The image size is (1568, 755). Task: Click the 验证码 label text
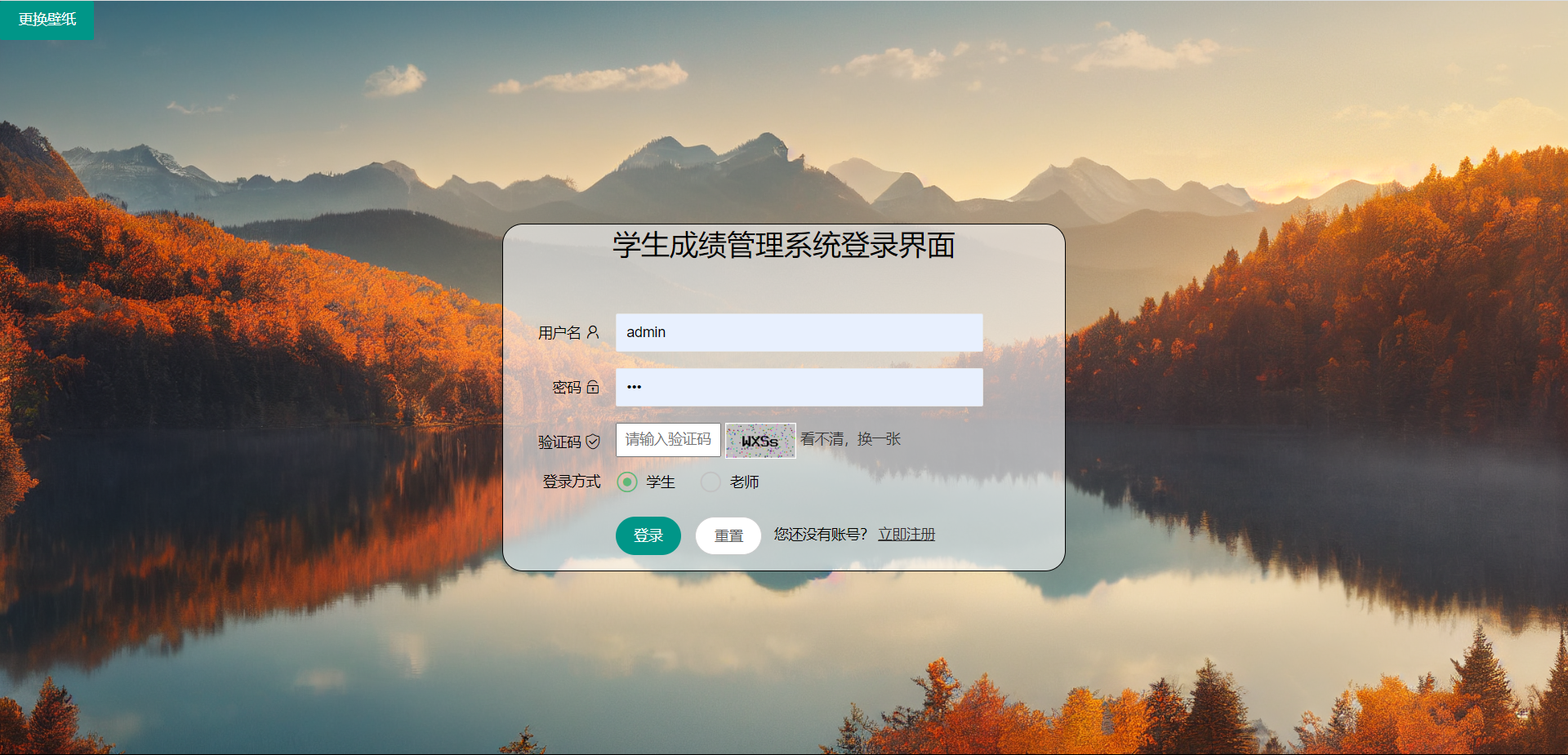[x=559, y=442]
